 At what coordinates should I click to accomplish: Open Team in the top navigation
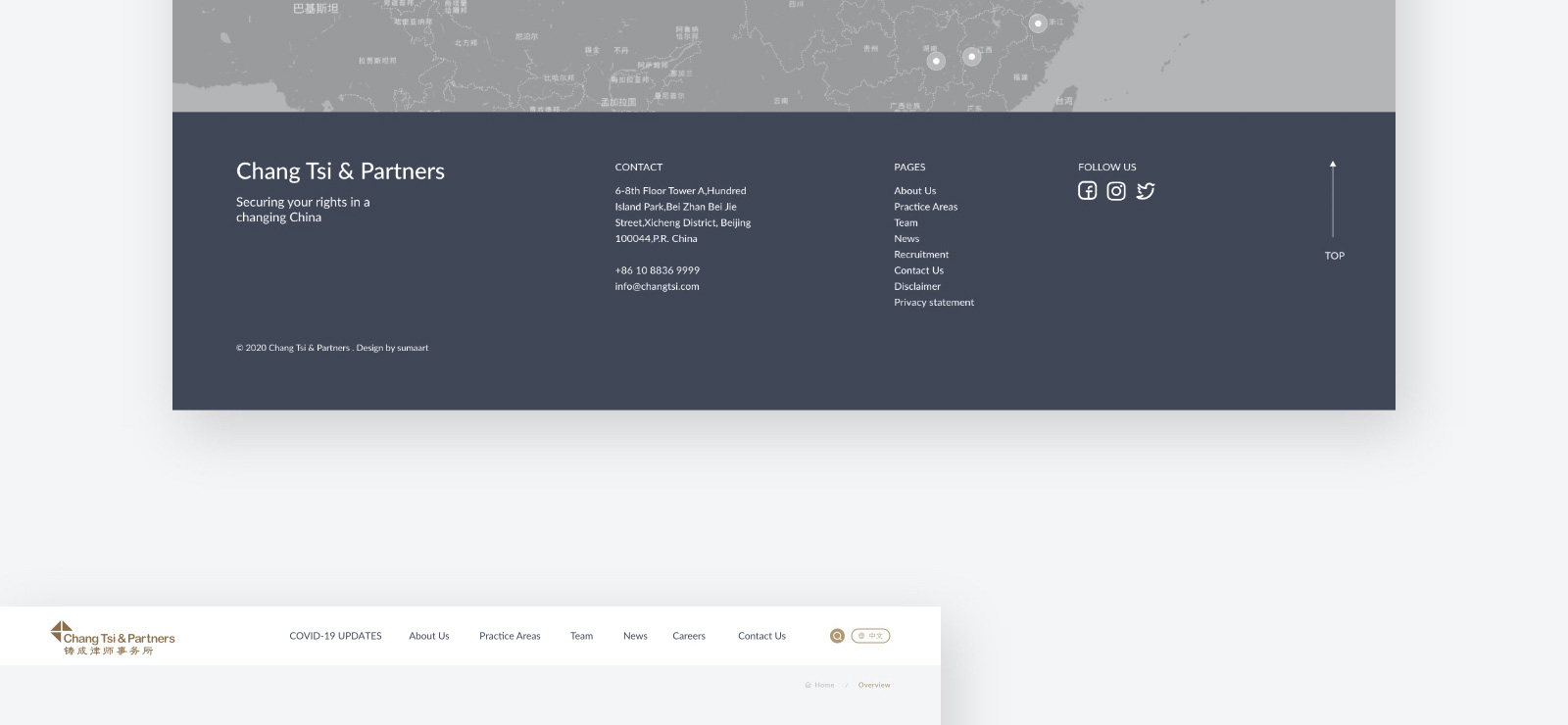[x=581, y=636]
